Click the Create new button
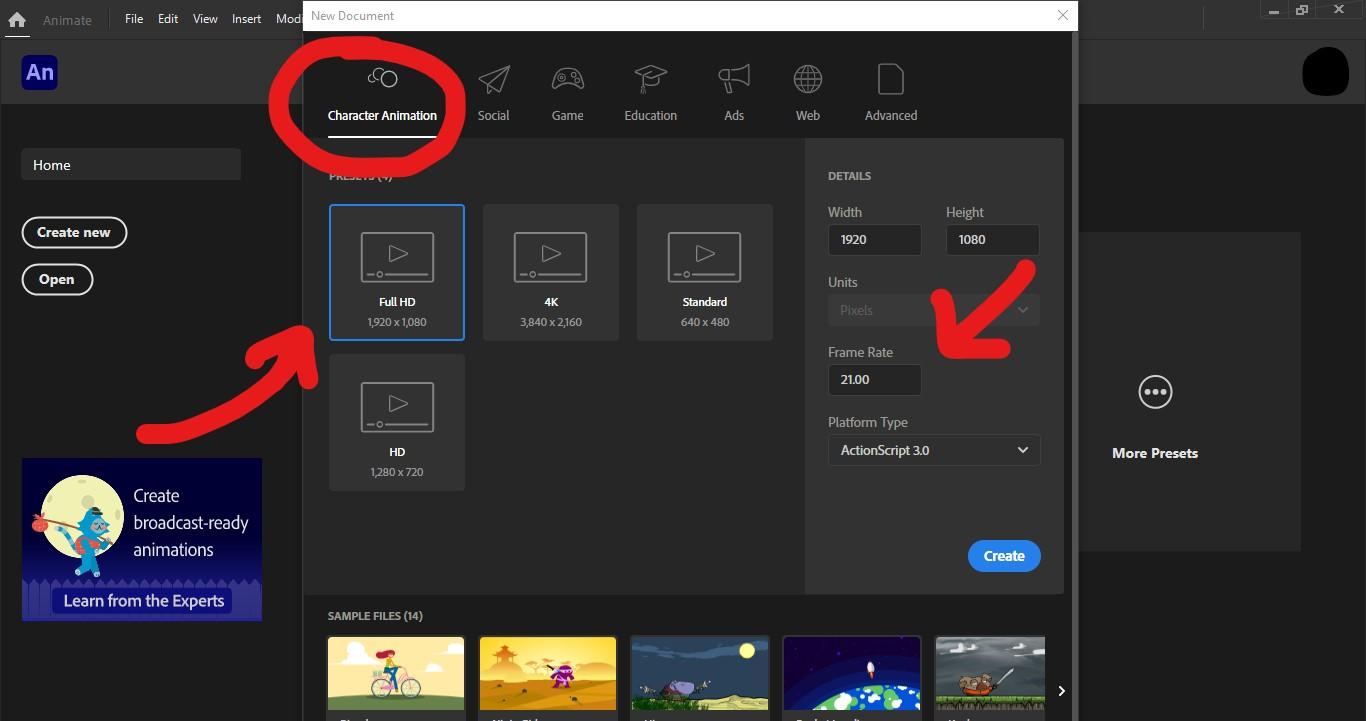This screenshot has height=721, width=1366. pyautogui.click(x=74, y=232)
